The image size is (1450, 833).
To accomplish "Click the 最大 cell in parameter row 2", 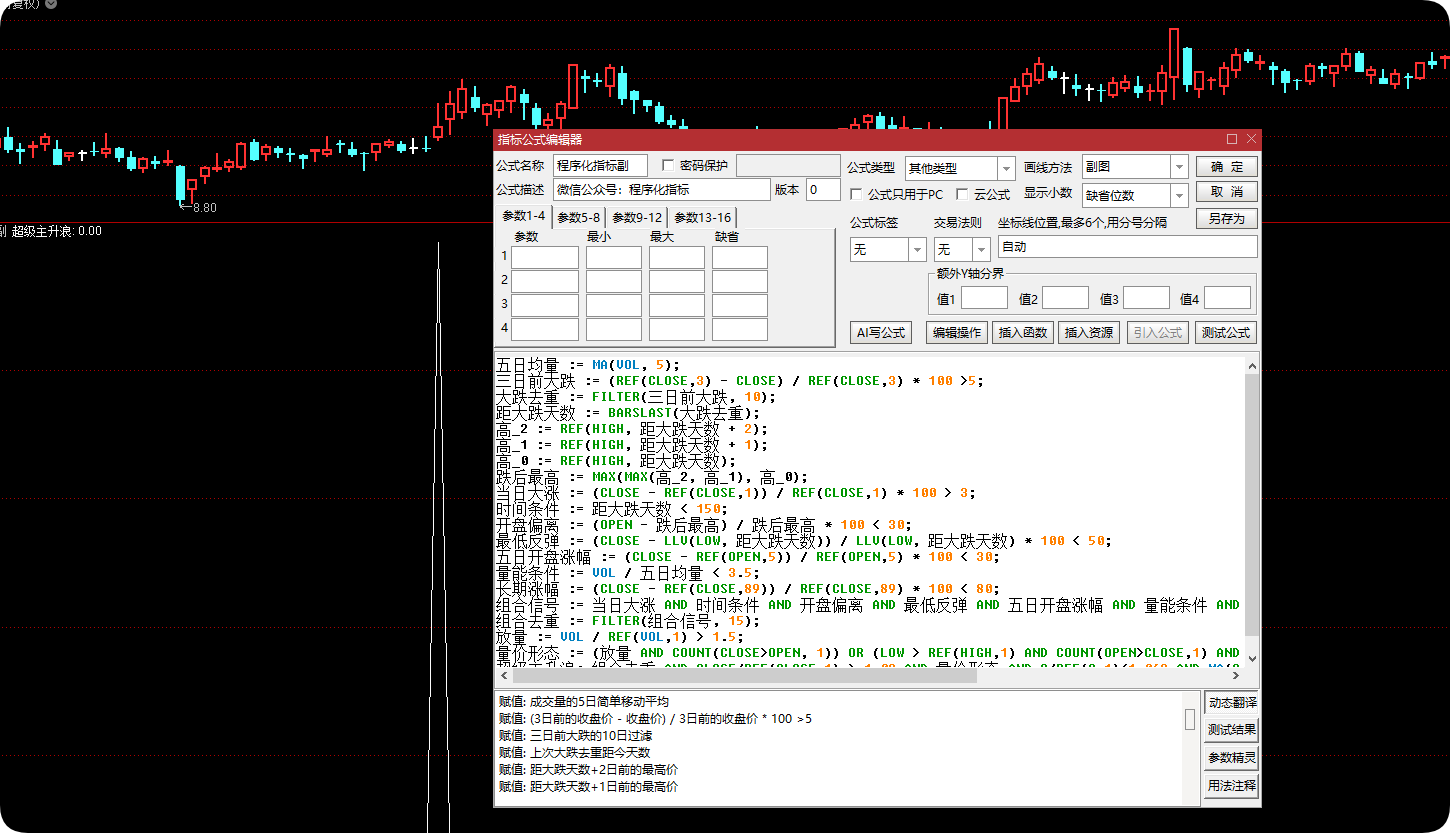I will 677,281.
